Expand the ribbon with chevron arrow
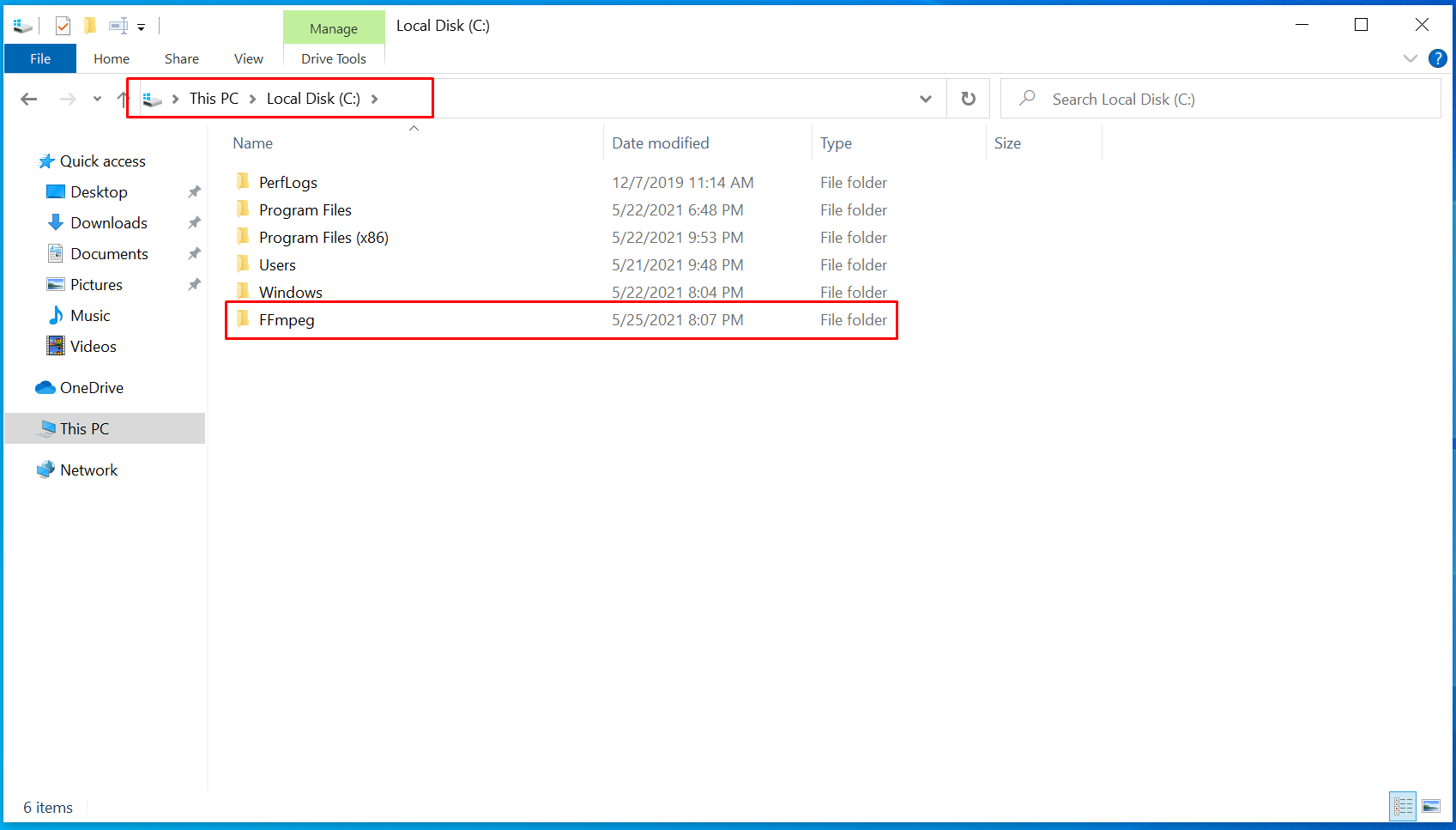The image size is (1456, 830). pos(1410,58)
